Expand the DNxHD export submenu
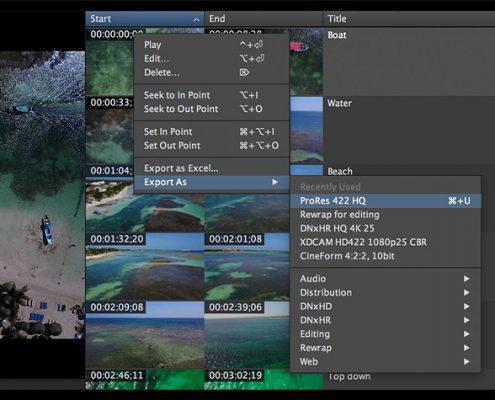The width and height of the screenshot is (495, 400). click(385, 306)
